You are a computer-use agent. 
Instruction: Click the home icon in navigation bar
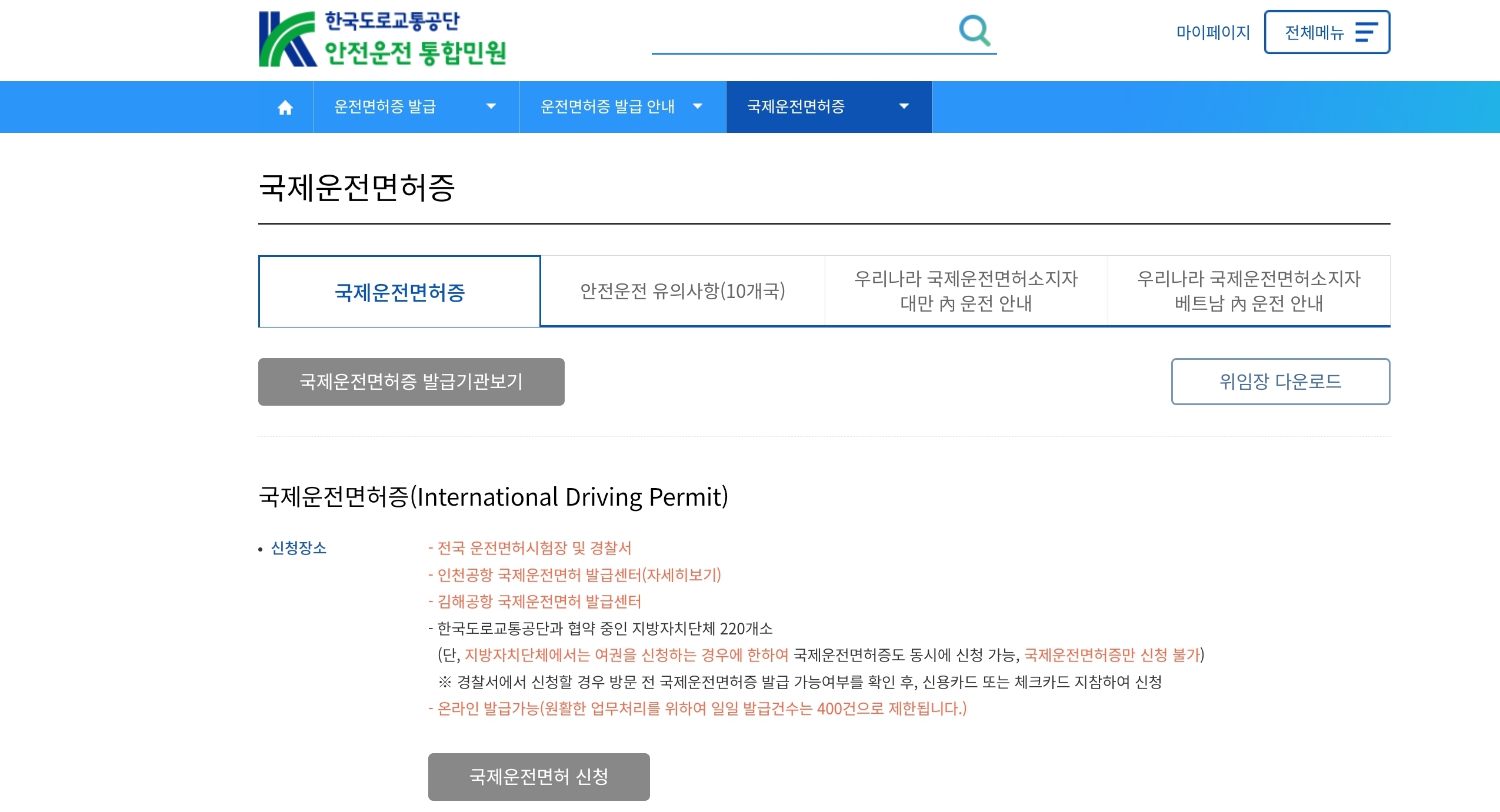click(285, 107)
